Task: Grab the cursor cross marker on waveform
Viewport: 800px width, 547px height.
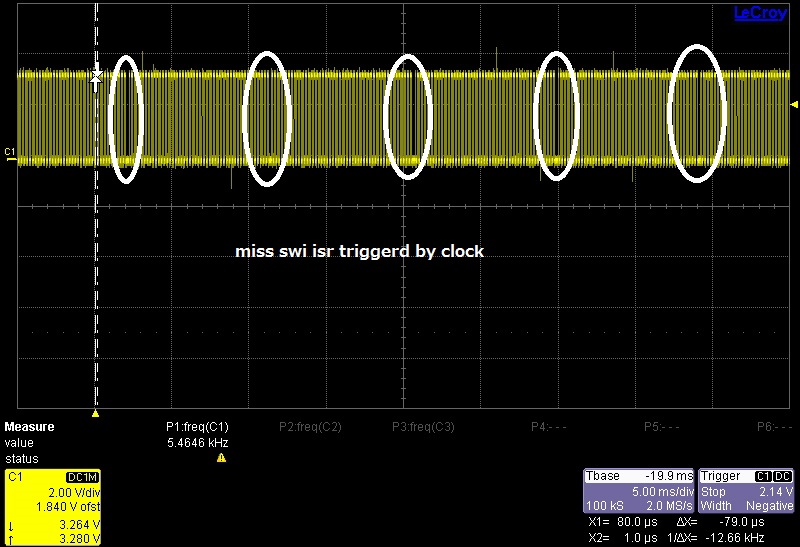Action: (x=96, y=78)
